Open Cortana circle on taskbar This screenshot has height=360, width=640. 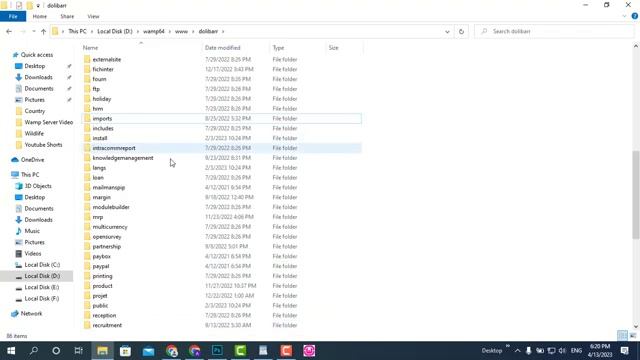pos(56,351)
